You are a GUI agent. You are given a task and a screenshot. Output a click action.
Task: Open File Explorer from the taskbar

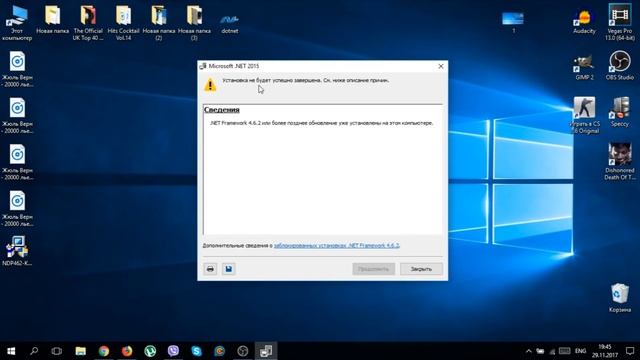point(80,351)
